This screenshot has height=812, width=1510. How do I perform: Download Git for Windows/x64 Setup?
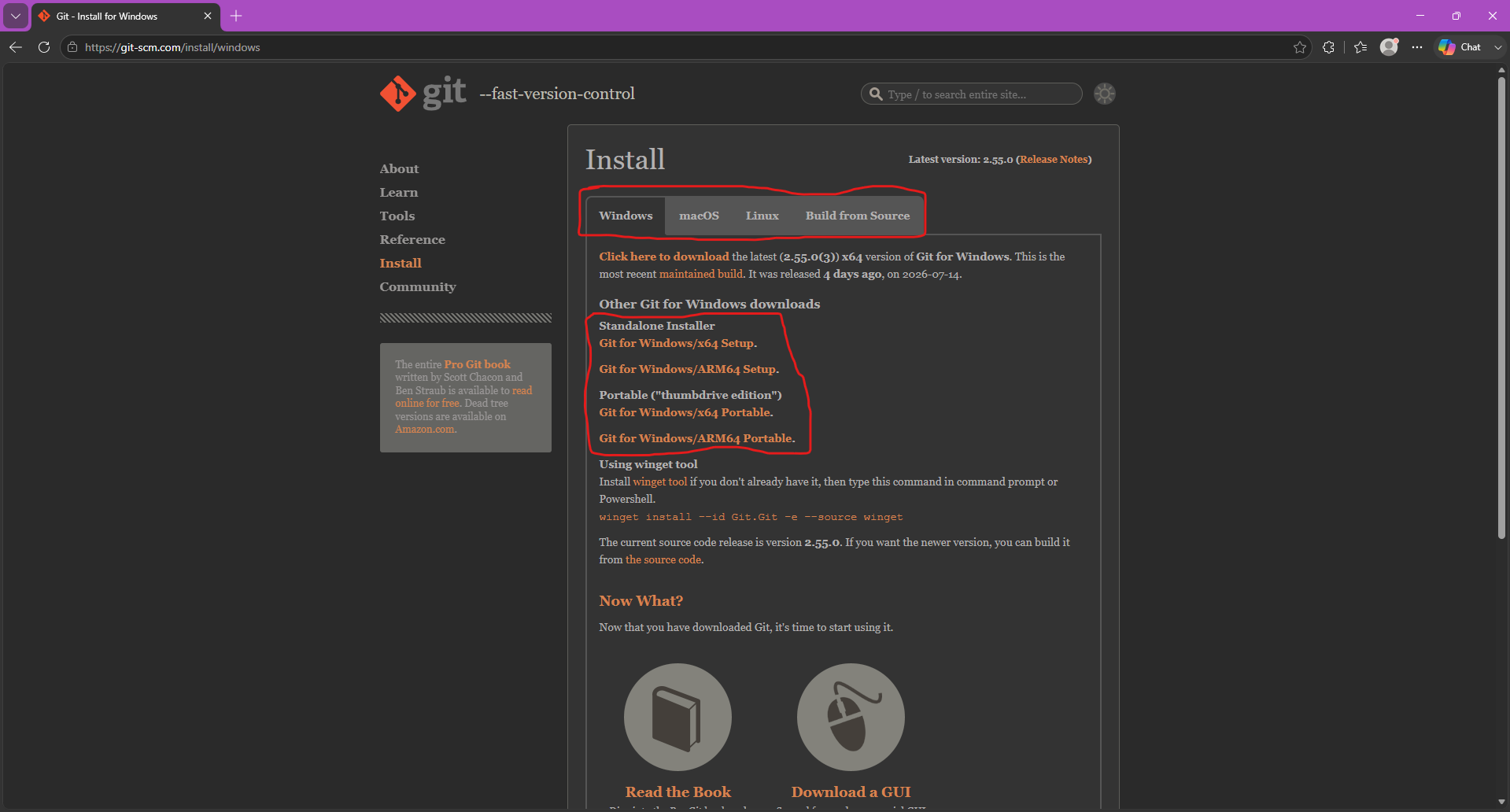(x=677, y=343)
